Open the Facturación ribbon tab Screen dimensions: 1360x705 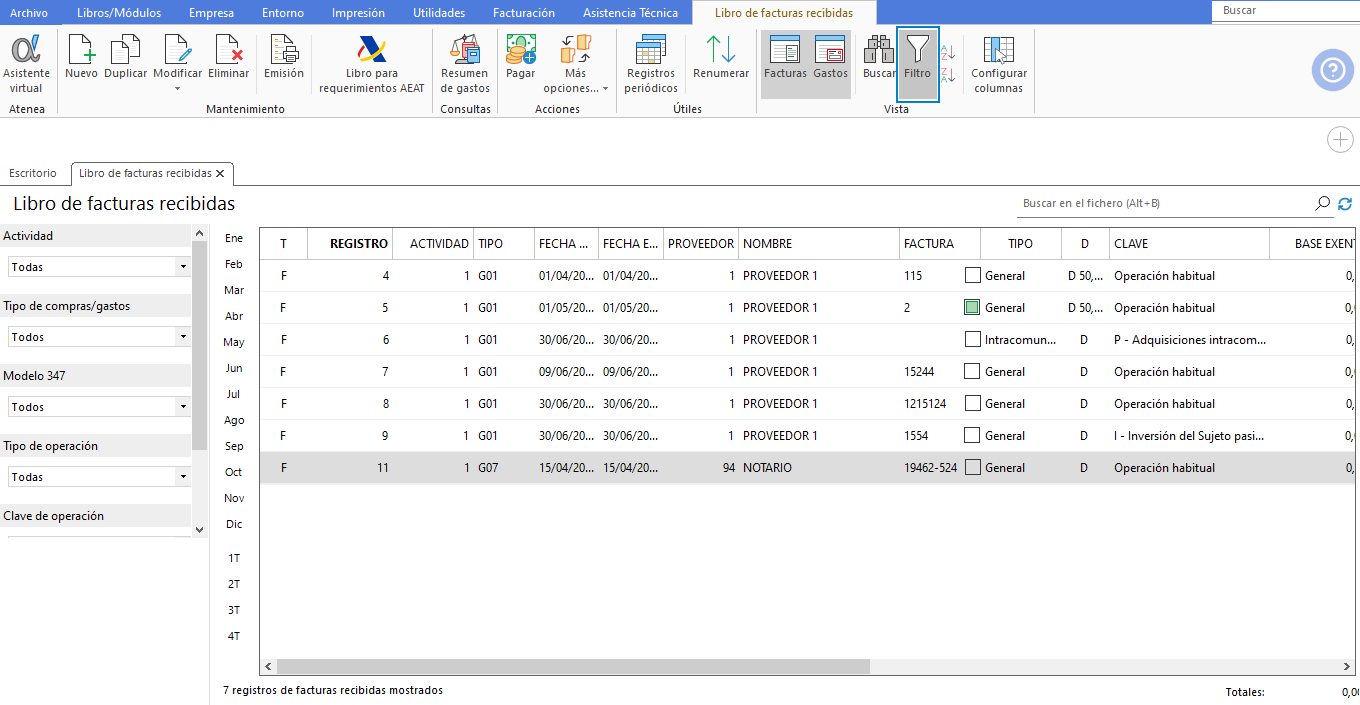click(x=524, y=13)
